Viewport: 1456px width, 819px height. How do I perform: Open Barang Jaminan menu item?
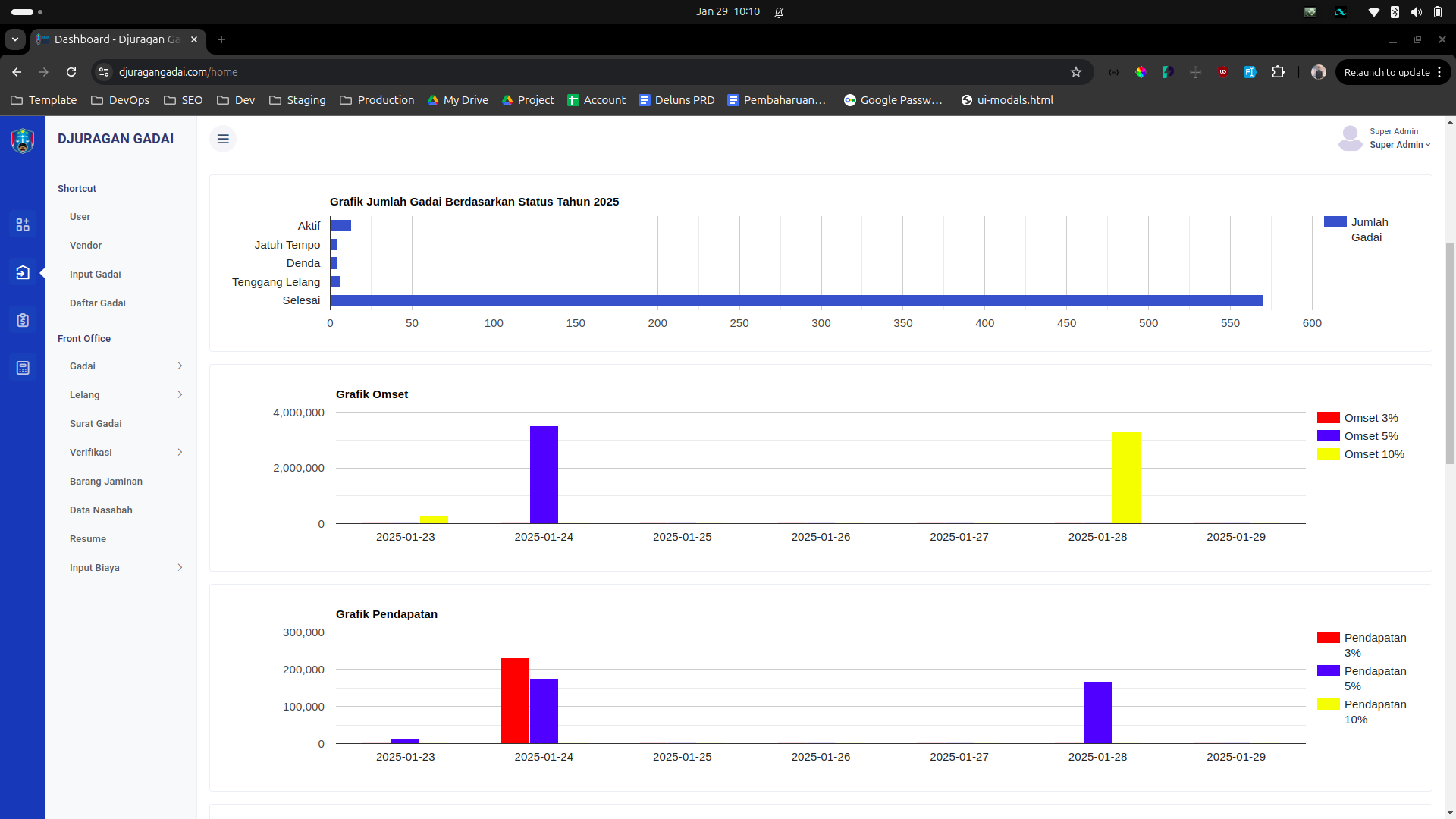pos(106,482)
